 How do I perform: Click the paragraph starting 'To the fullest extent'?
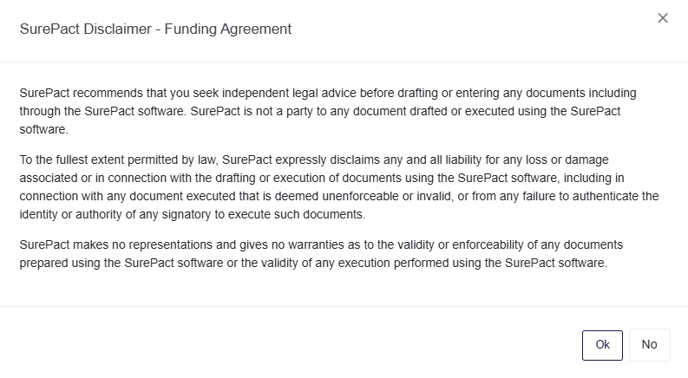click(x=339, y=187)
